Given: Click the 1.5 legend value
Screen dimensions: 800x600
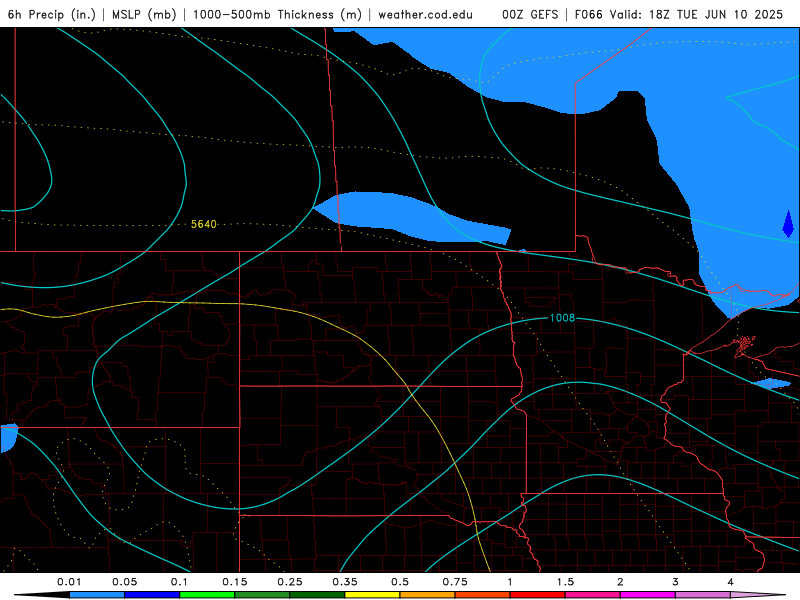Looking at the screenshot, I should click(x=565, y=582).
